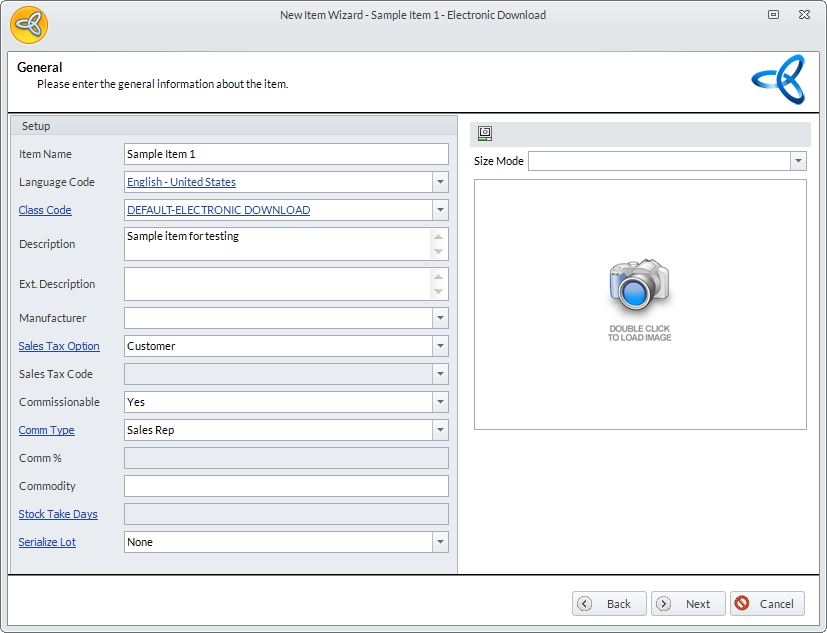Open the Language Code dropdown
Viewport: 827px width, 633px height.
coord(440,182)
